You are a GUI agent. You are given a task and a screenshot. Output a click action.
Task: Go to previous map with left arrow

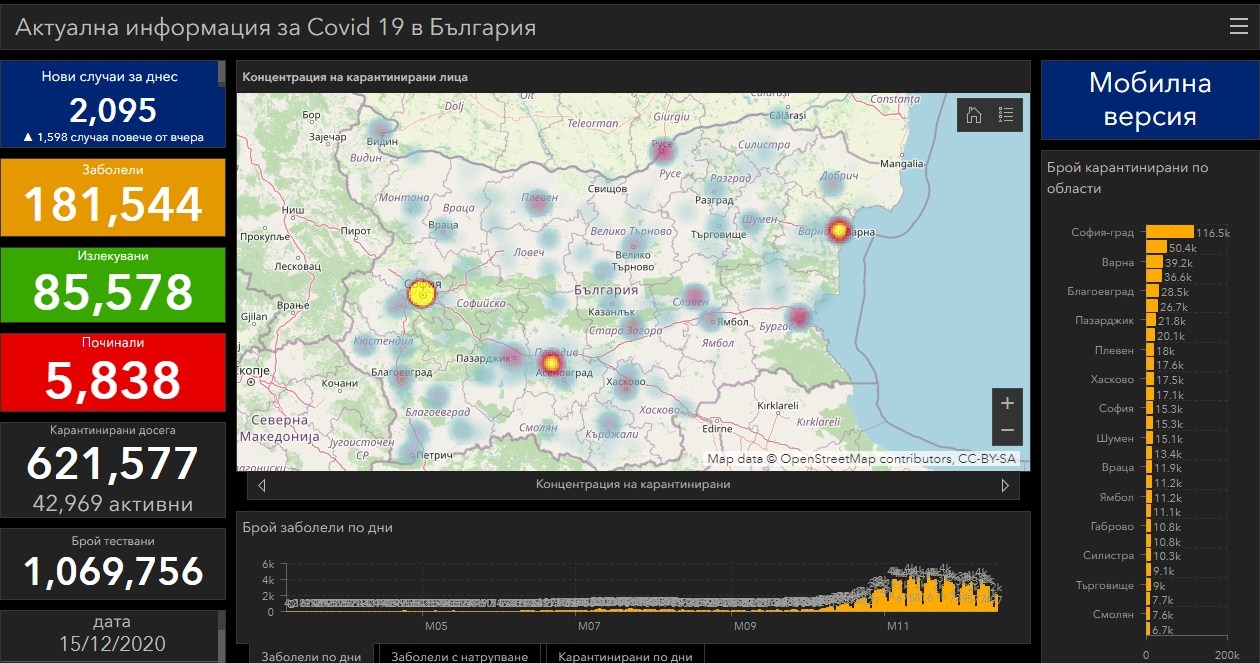tap(262, 485)
